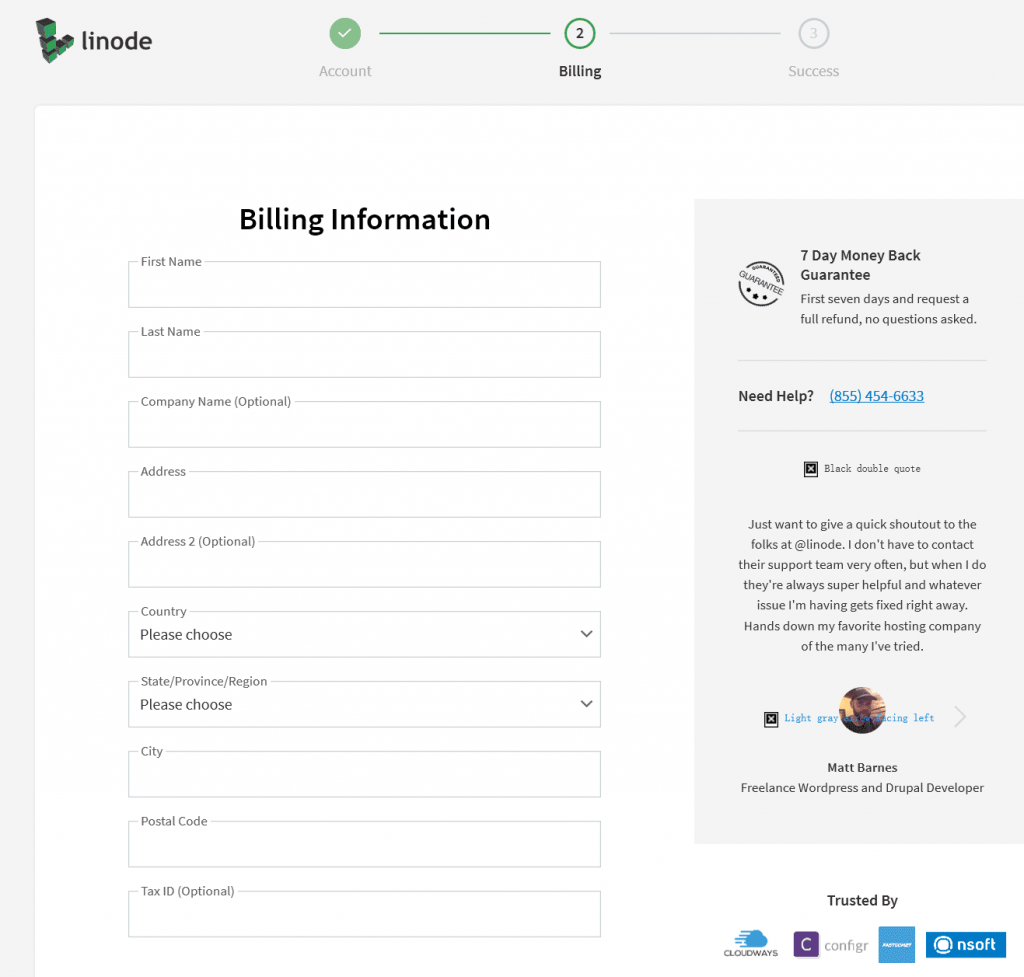Screen dimensions: 1024x977
Task: Click the Linode logo
Action: [x=93, y=41]
